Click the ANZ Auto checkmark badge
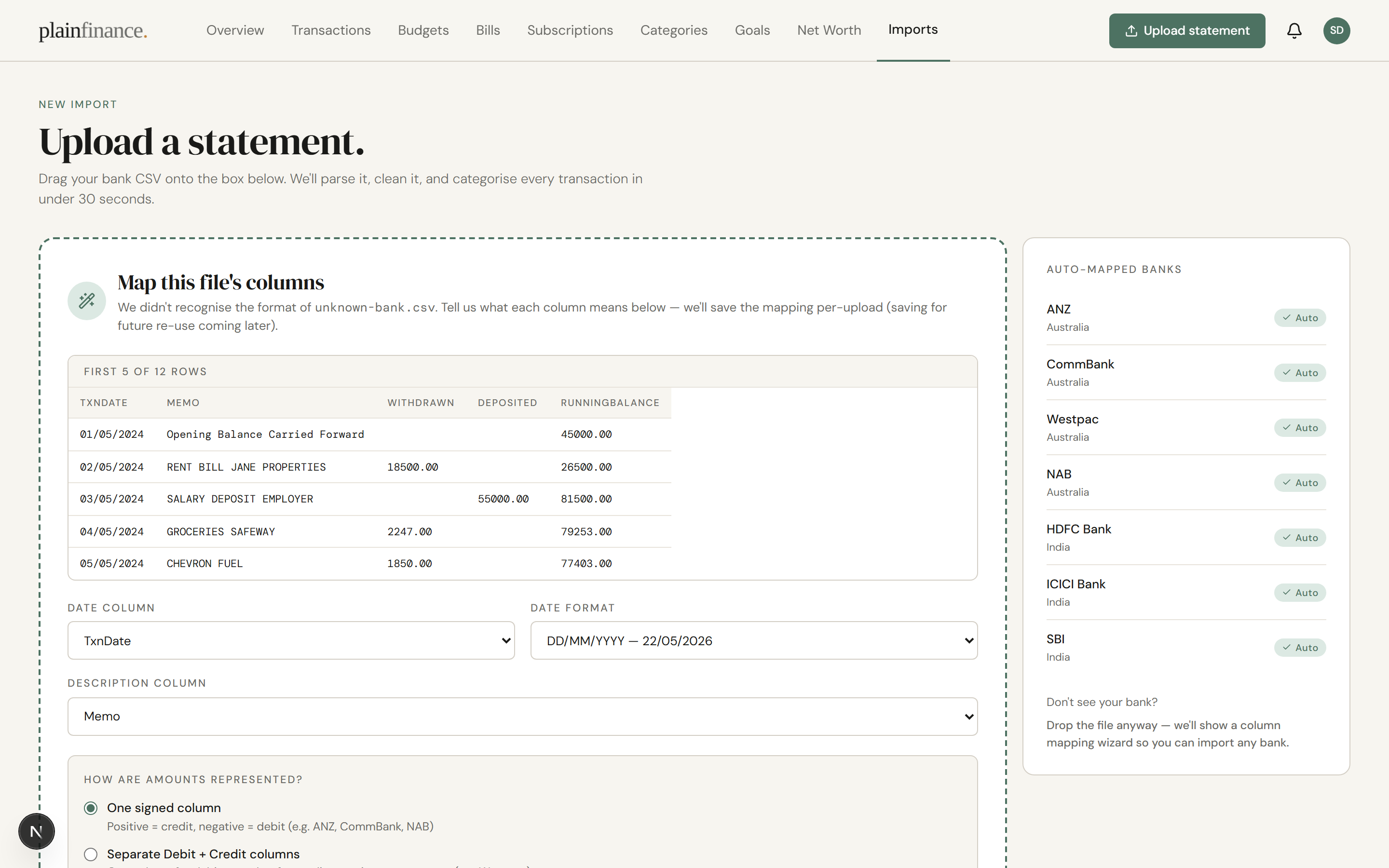The height and width of the screenshot is (868, 1389). [1299, 317]
